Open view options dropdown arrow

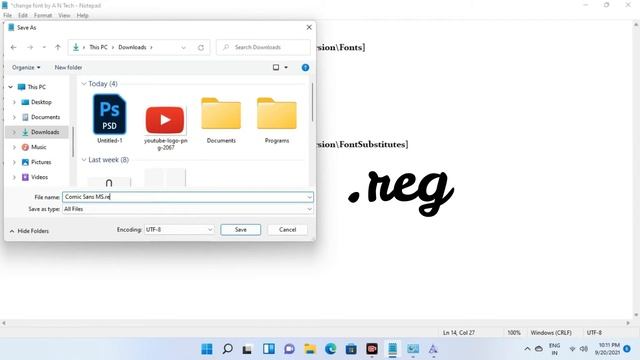pos(286,67)
